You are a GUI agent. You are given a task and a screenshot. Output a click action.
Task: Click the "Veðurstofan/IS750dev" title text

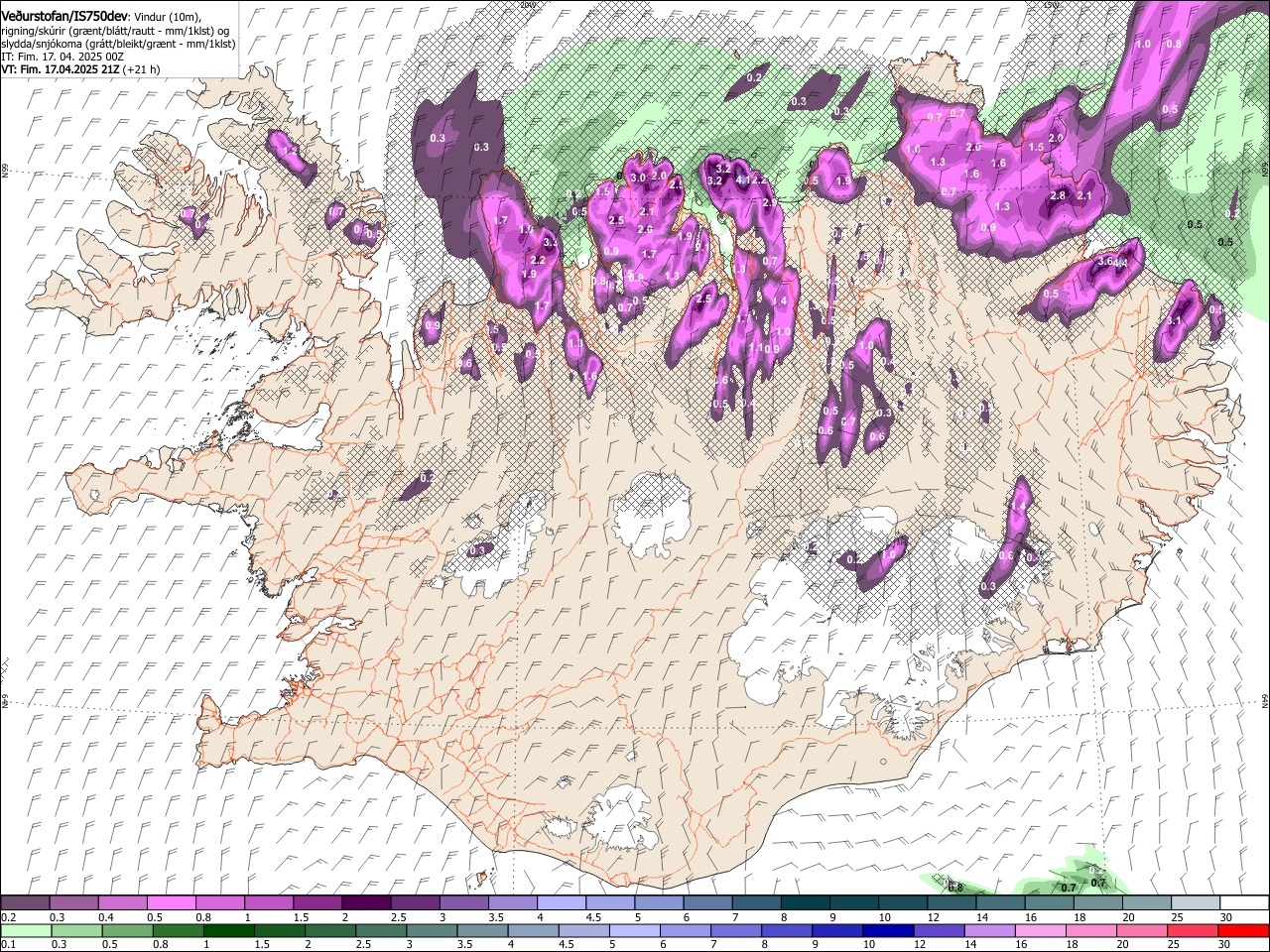(x=64, y=17)
